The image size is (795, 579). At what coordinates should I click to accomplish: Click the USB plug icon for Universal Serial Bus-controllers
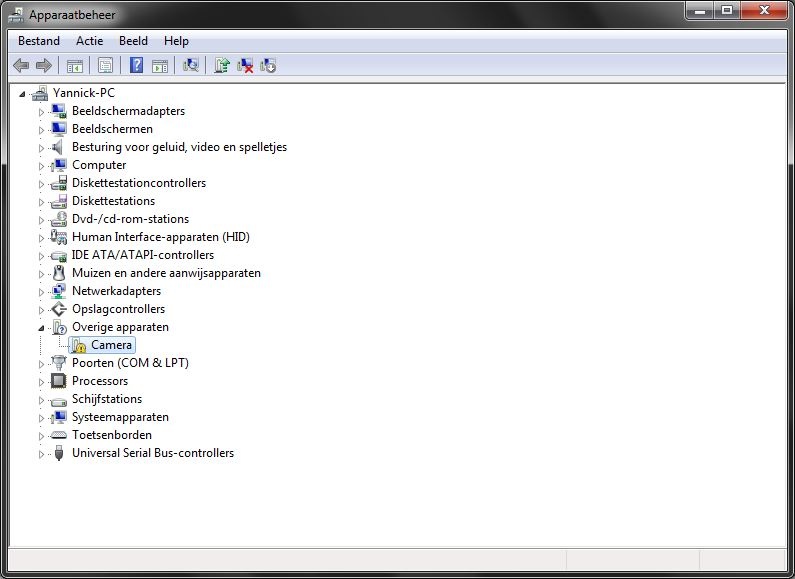(x=59, y=453)
